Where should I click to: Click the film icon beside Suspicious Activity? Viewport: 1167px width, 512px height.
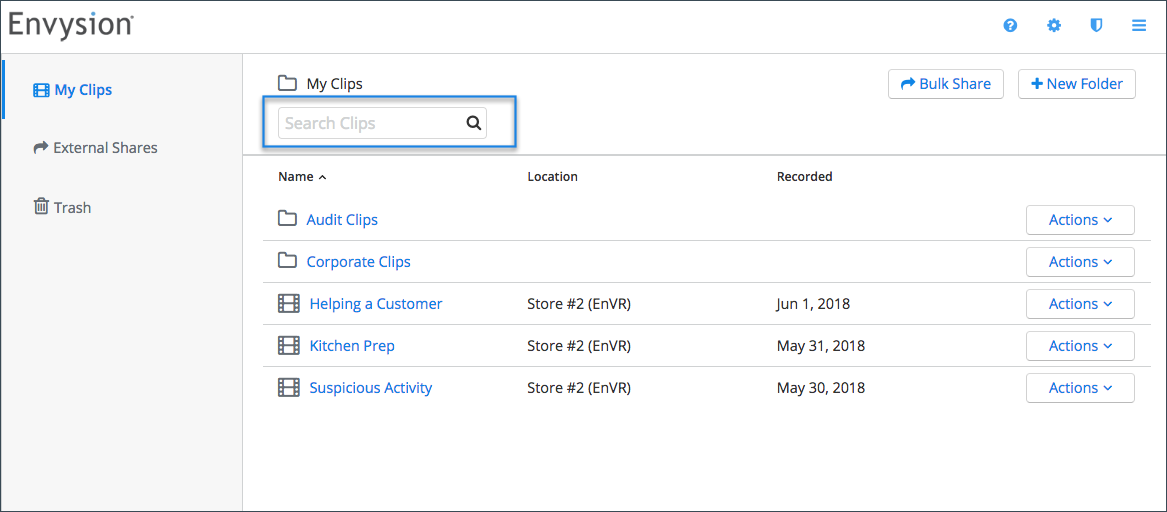pos(289,388)
